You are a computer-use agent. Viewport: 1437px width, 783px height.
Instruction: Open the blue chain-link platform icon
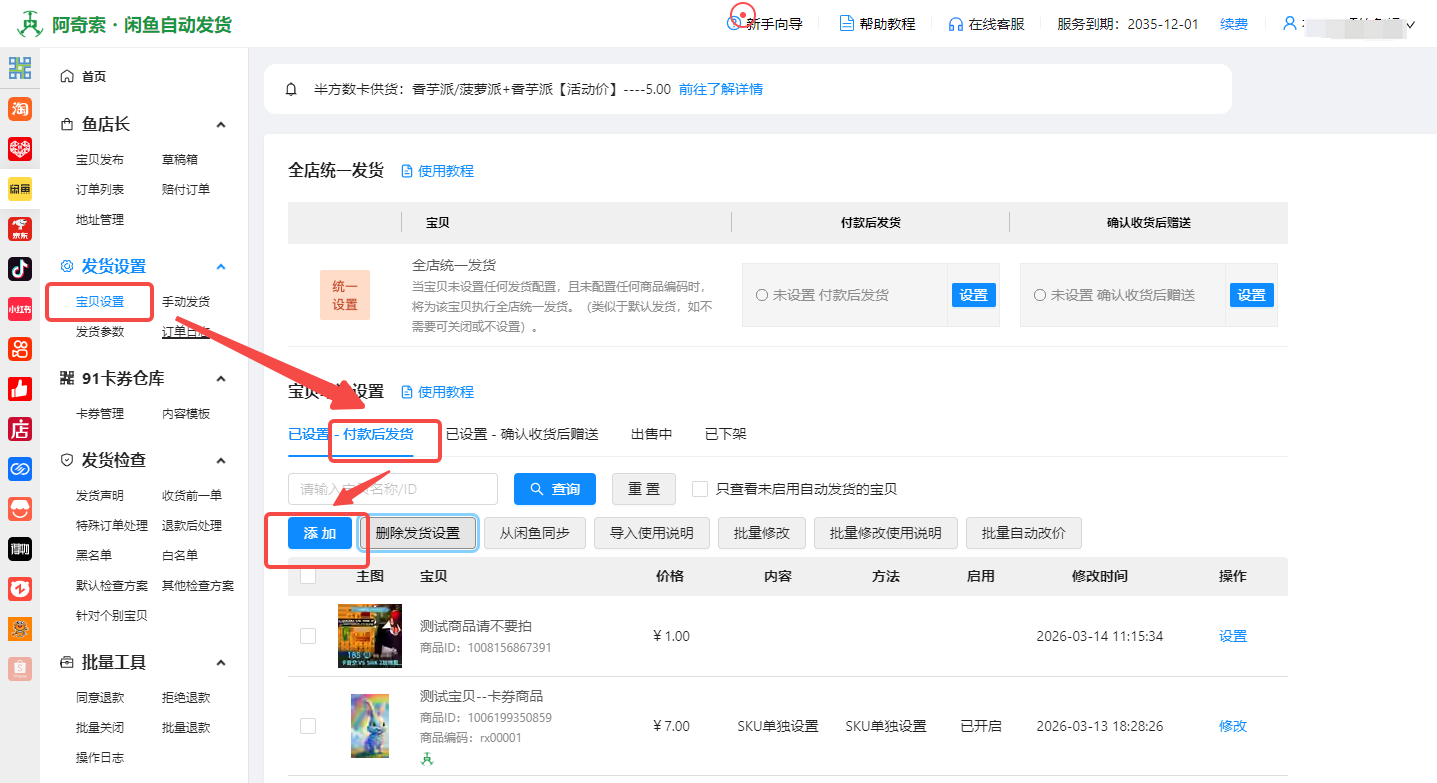tap(20, 469)
